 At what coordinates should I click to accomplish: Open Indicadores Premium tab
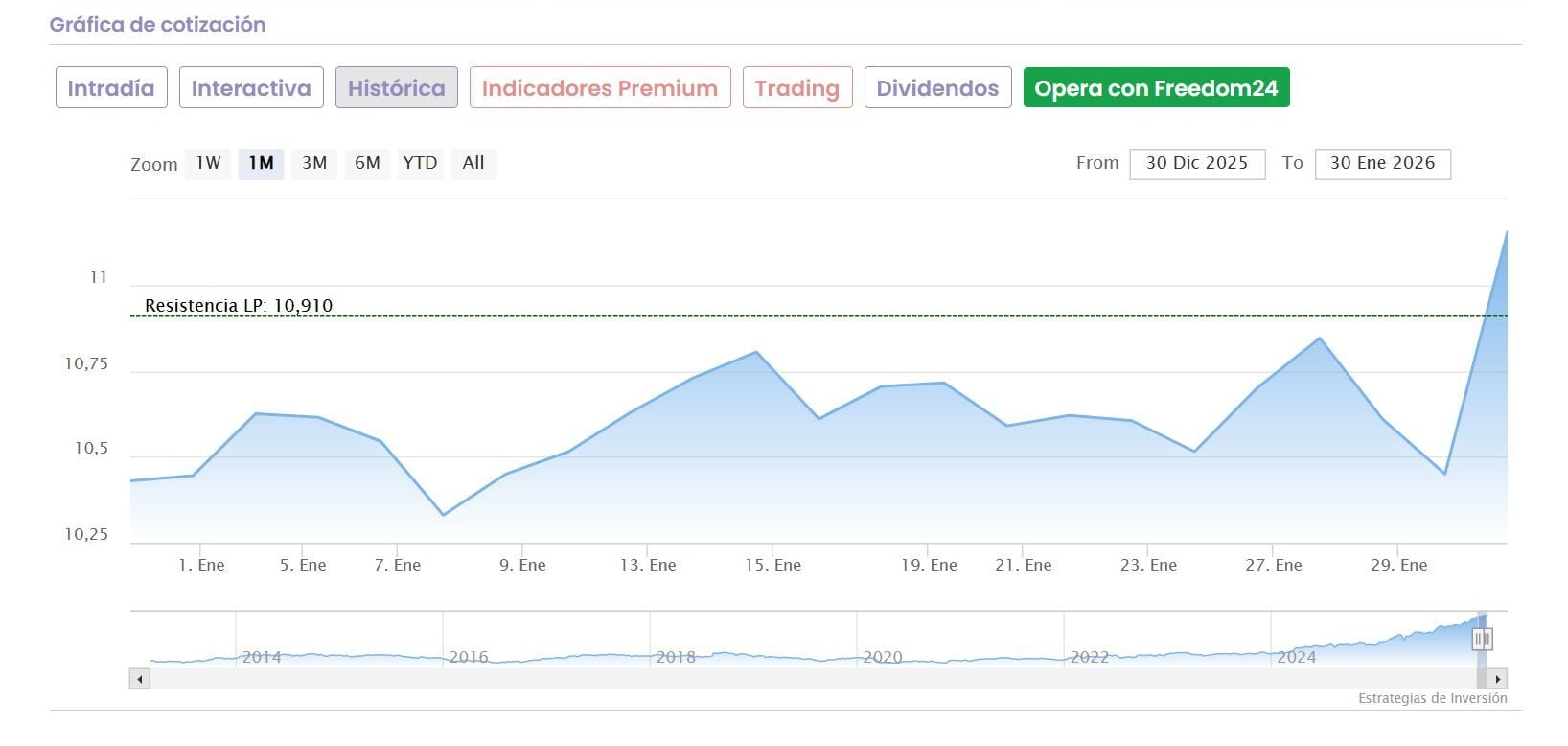click(599, 88)
